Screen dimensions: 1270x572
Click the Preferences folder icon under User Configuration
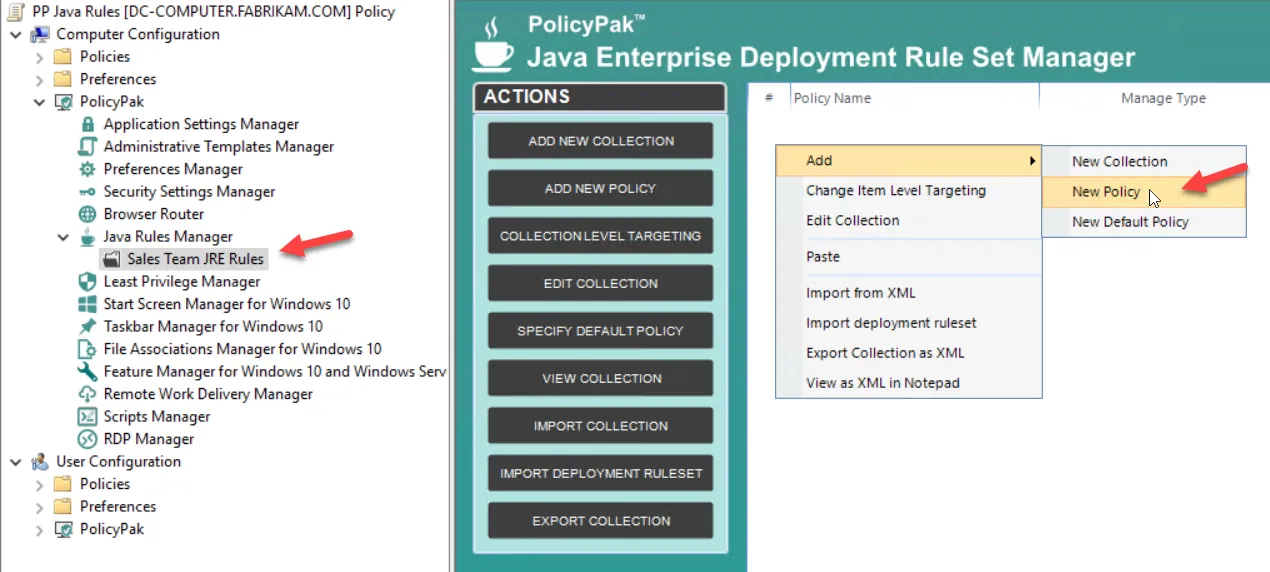(x=63, y=506)
